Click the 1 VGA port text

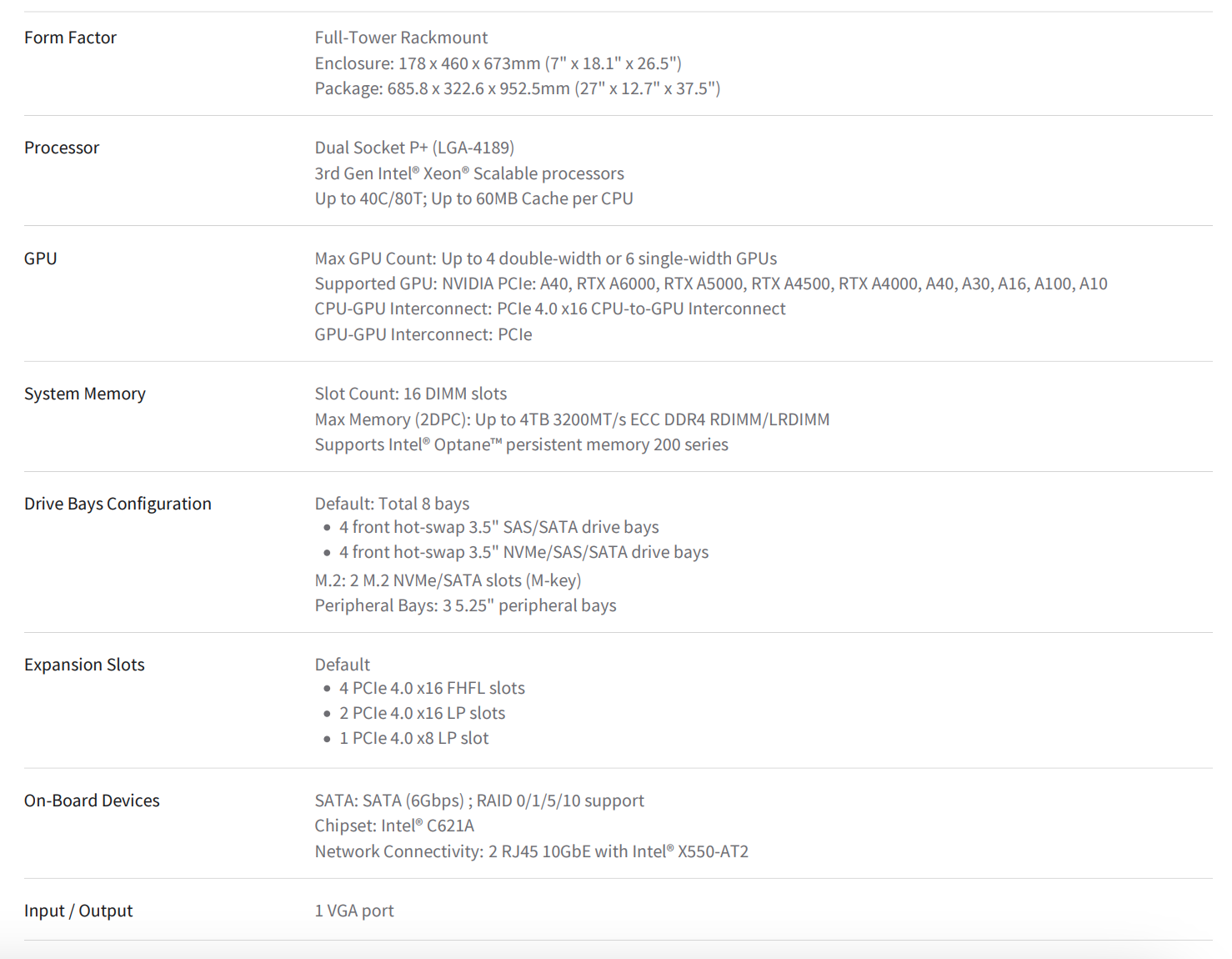click(354, 911)
